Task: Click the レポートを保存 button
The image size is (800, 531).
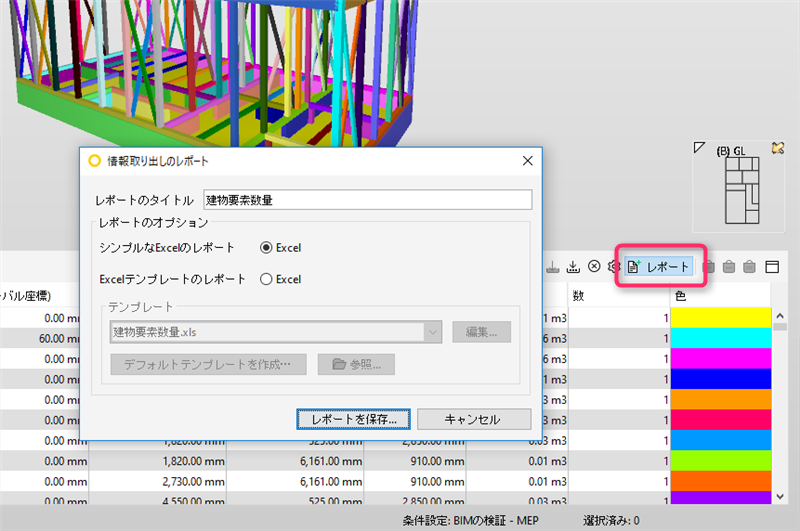Action: point(354,419)
